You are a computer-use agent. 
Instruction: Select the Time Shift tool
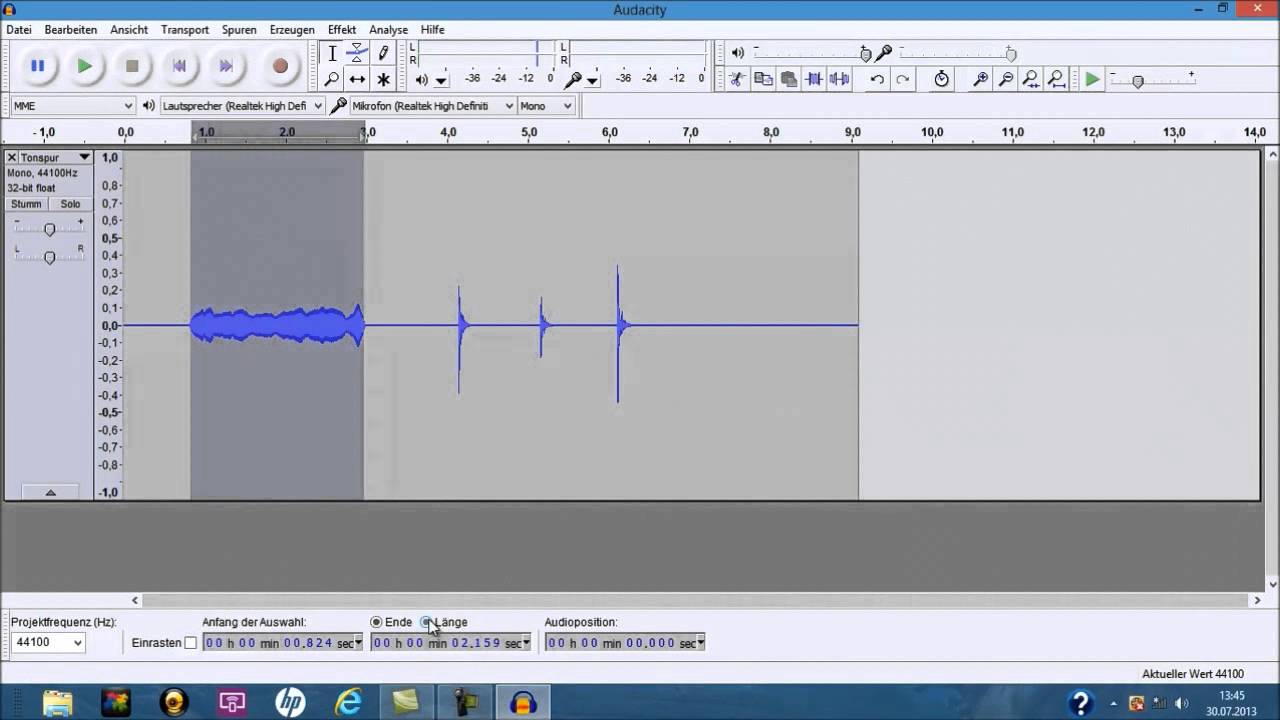pos(357,79)
